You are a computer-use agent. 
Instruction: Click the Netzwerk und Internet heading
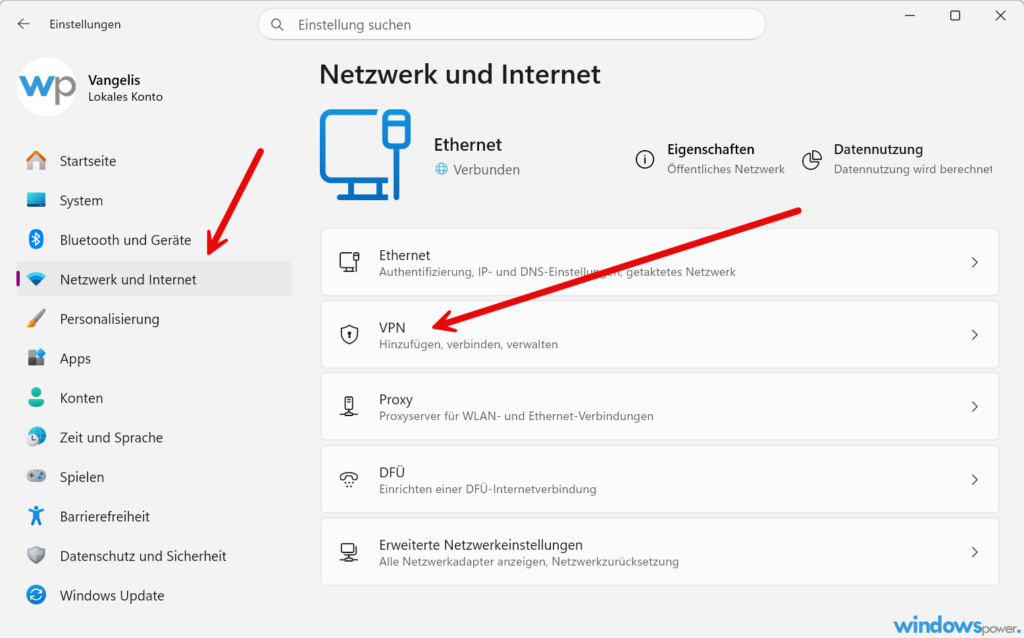tap(460, 74)
